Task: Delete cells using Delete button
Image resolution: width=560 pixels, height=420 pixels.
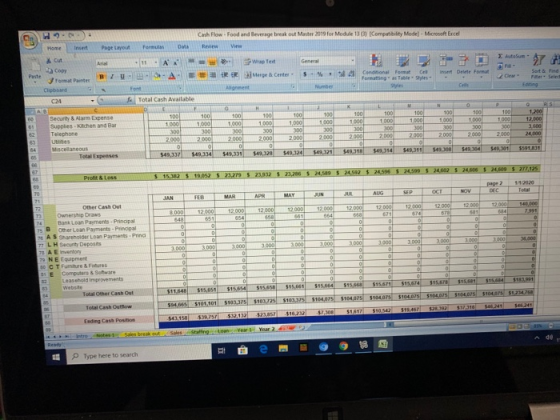Action: (x=463, y=65)
